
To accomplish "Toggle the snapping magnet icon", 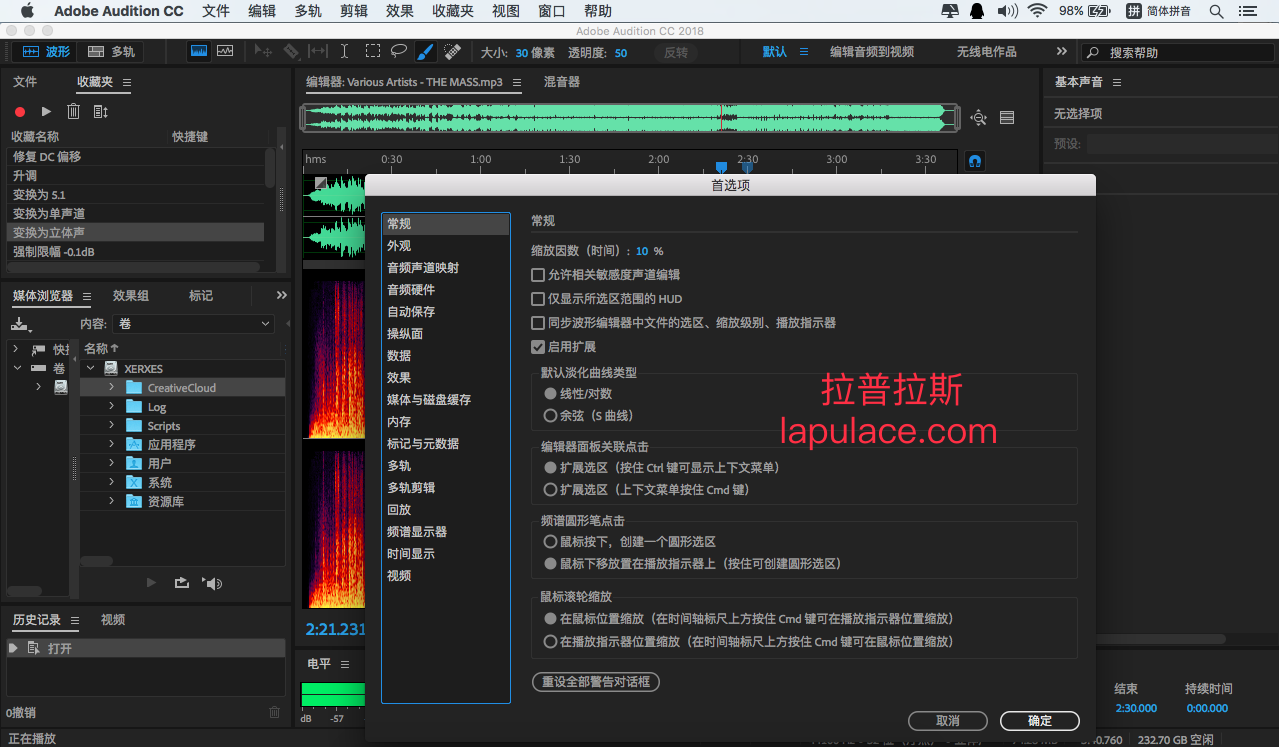I will [x=975, y=160].
